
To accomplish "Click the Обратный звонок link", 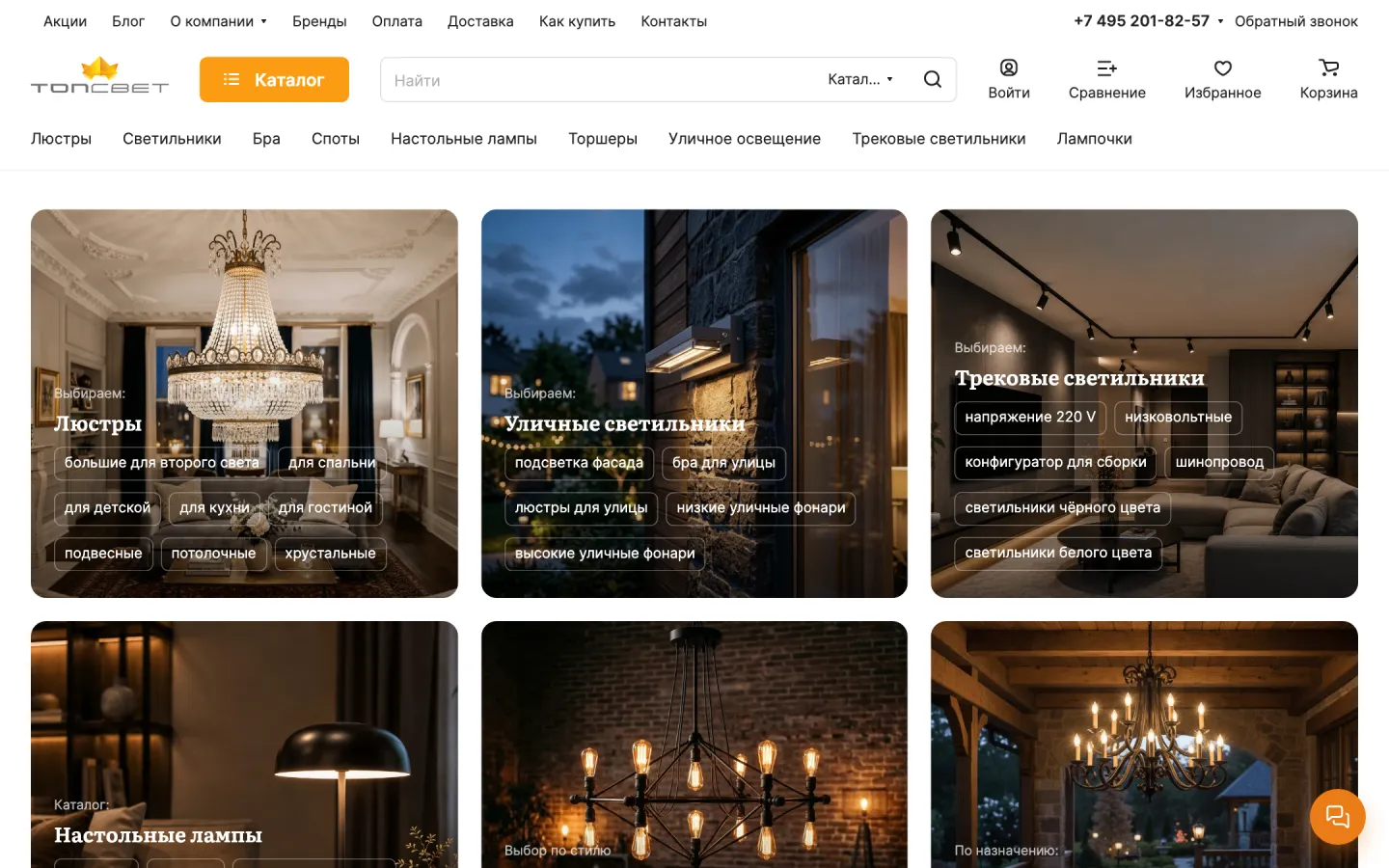I will (1295, 21).
